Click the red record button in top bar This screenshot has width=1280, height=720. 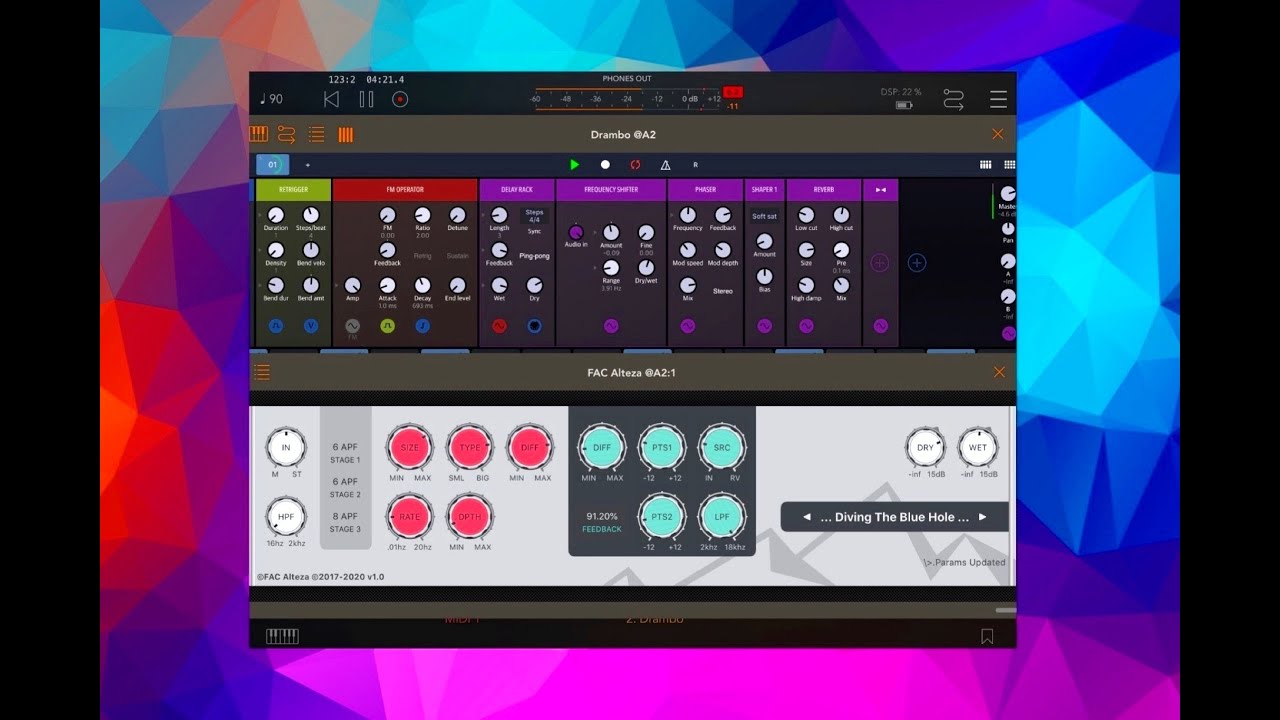point(400,99)
